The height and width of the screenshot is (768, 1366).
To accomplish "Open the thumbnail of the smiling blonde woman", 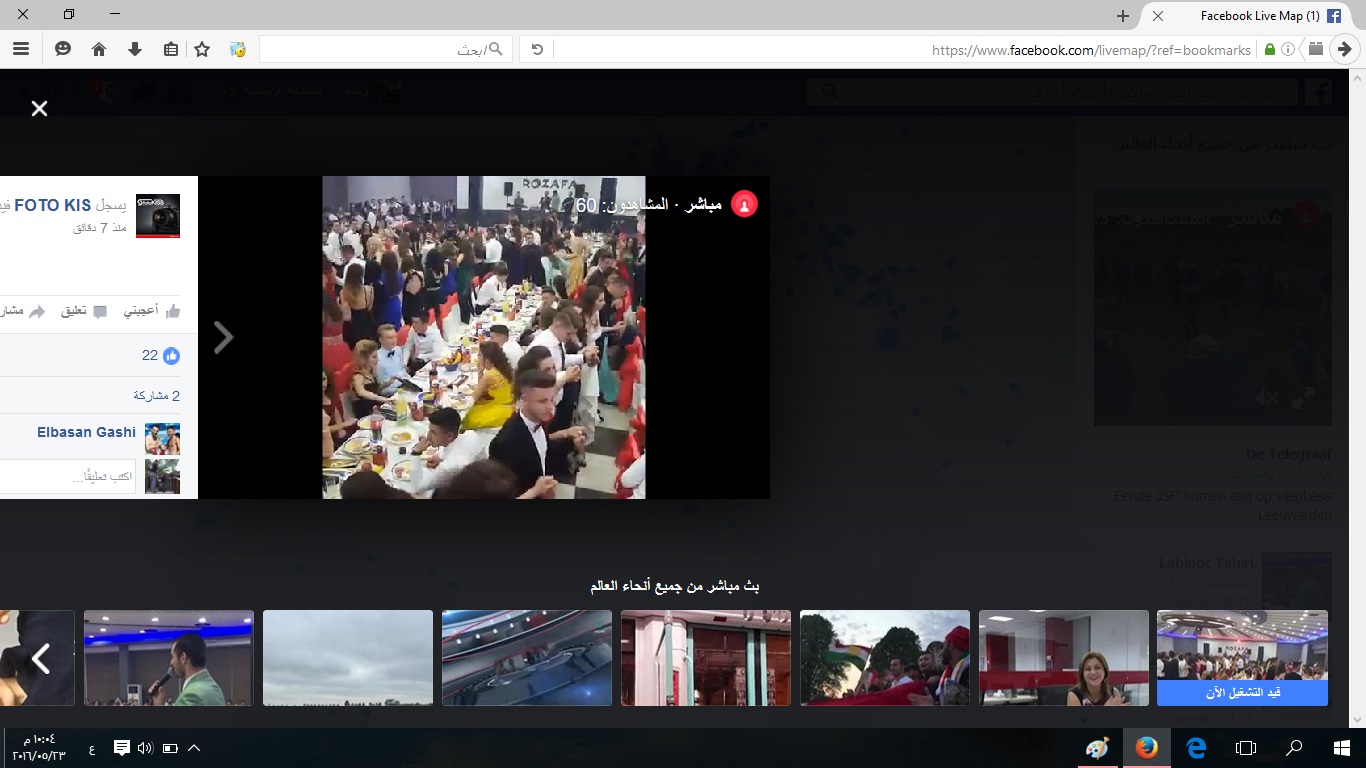I will pos(1064,658).
